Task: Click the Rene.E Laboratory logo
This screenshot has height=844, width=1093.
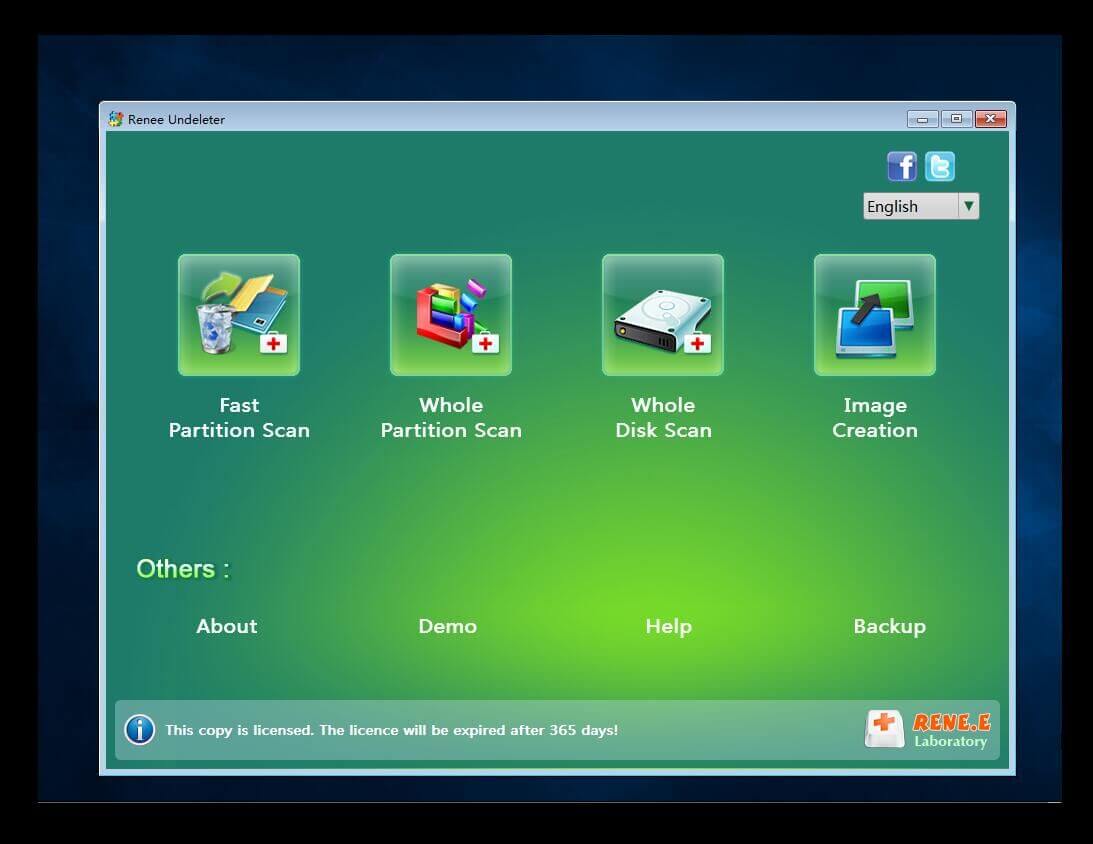Action: pos(928,730)
